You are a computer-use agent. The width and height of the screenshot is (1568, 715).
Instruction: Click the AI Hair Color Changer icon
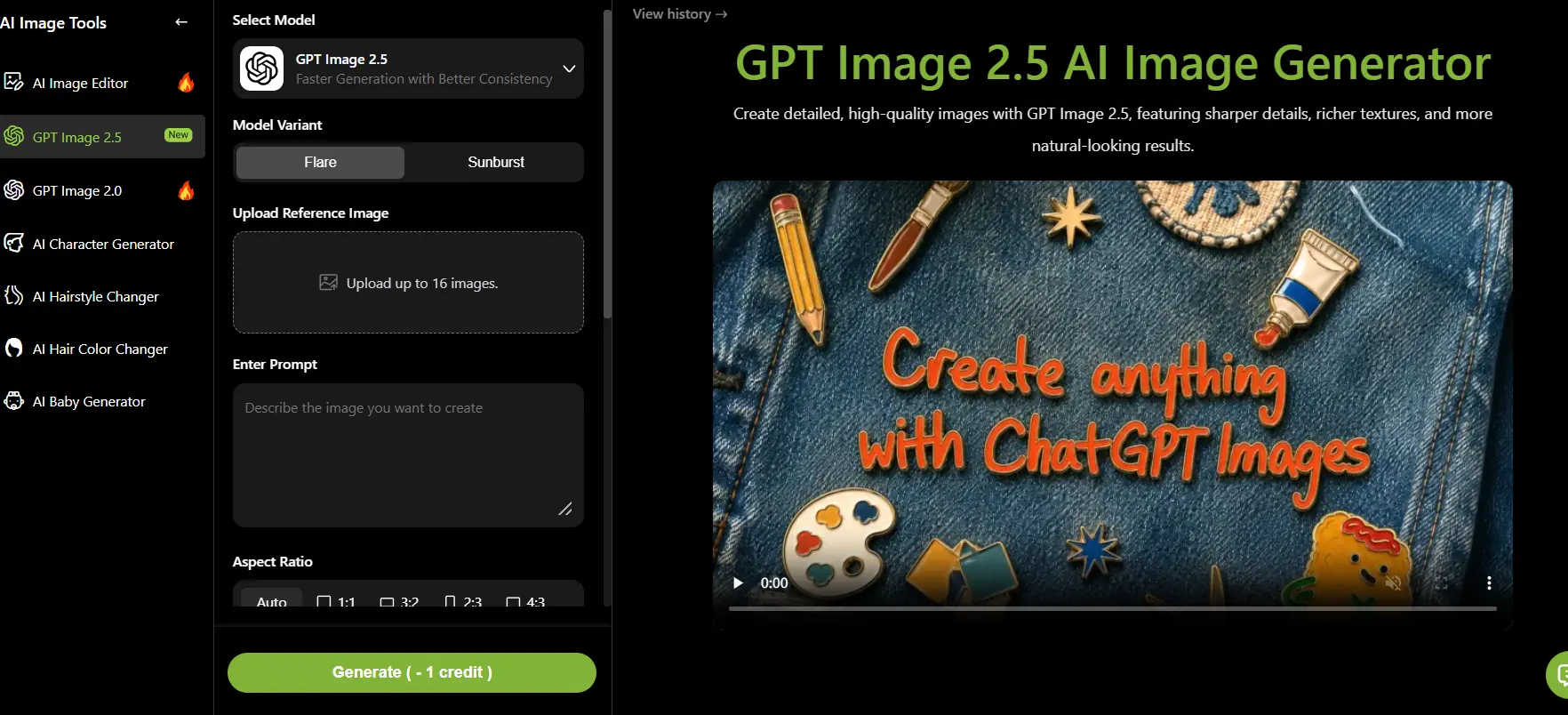click(13, 348)
